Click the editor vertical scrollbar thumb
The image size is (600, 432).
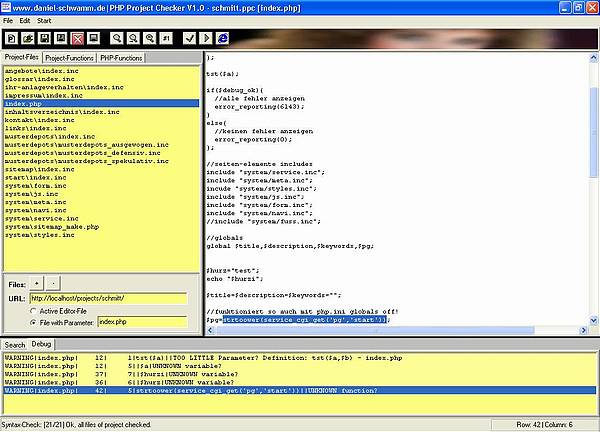pyautogui.click(x=593, y=132)
